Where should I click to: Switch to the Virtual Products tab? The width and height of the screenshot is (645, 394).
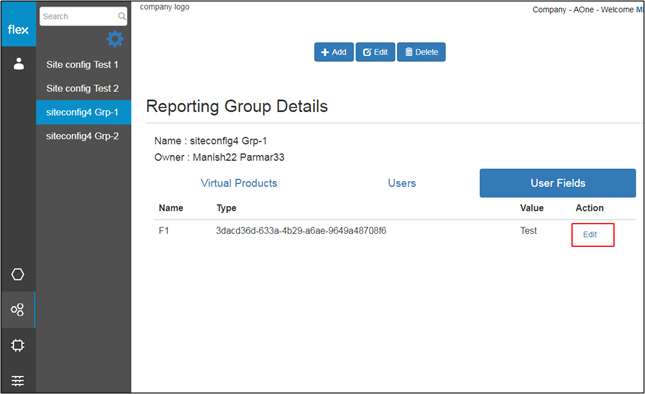pos(239,183)
